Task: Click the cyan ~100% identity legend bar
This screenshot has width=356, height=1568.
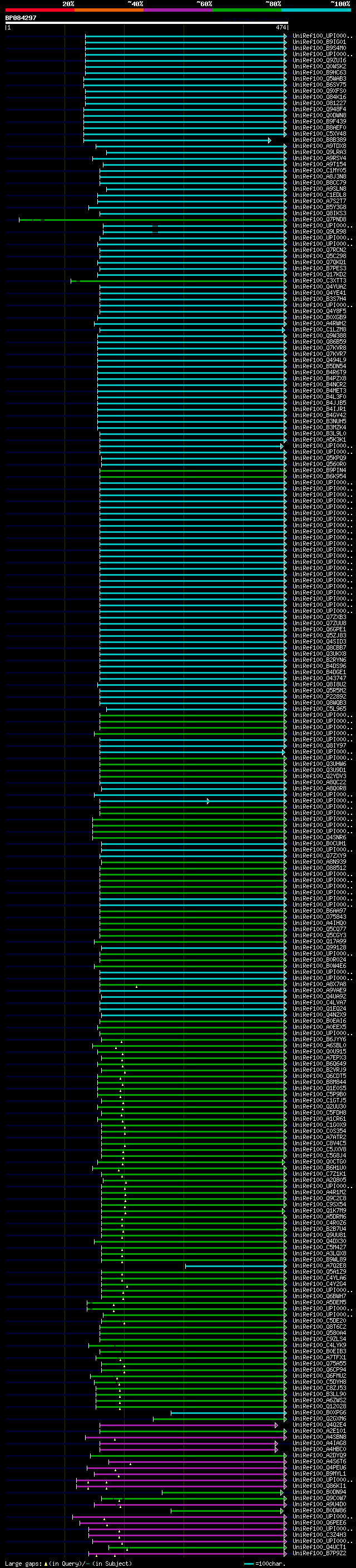Action: tap(316, 10)
